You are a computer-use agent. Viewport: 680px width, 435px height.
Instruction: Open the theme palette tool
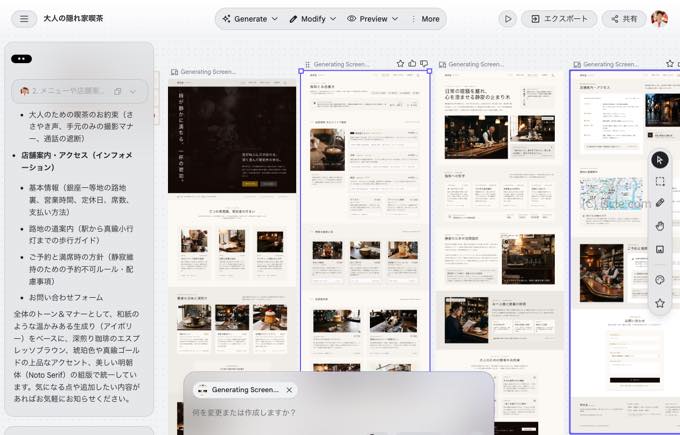pos(660,280)
